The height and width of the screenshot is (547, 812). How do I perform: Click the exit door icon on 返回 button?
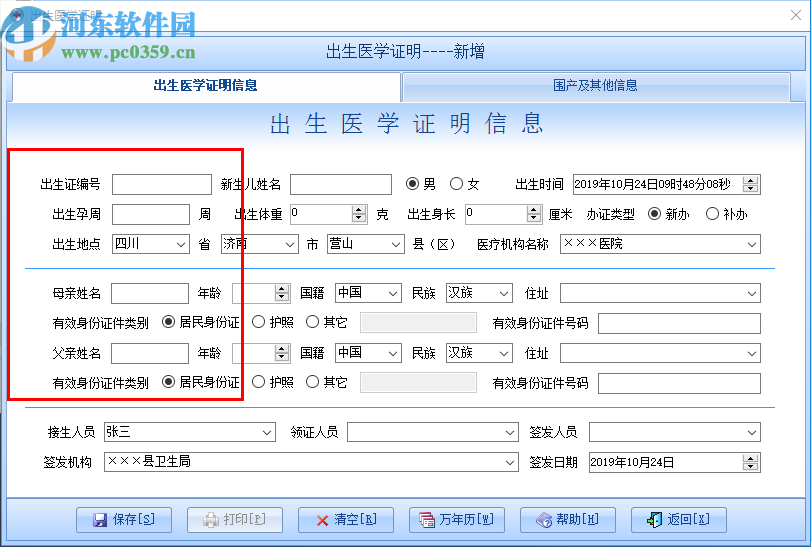[655, 520]
